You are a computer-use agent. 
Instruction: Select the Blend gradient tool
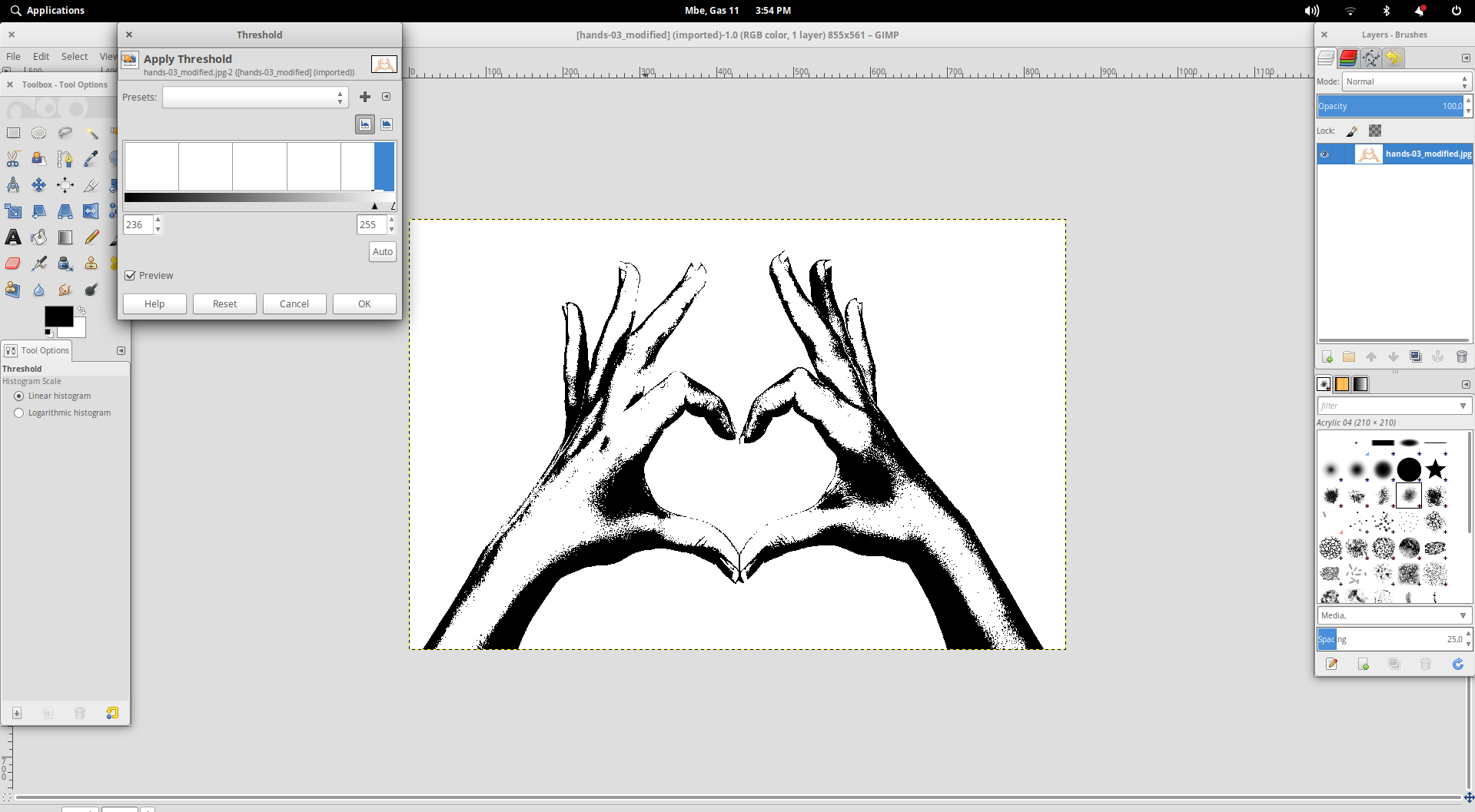coord(65,237)
